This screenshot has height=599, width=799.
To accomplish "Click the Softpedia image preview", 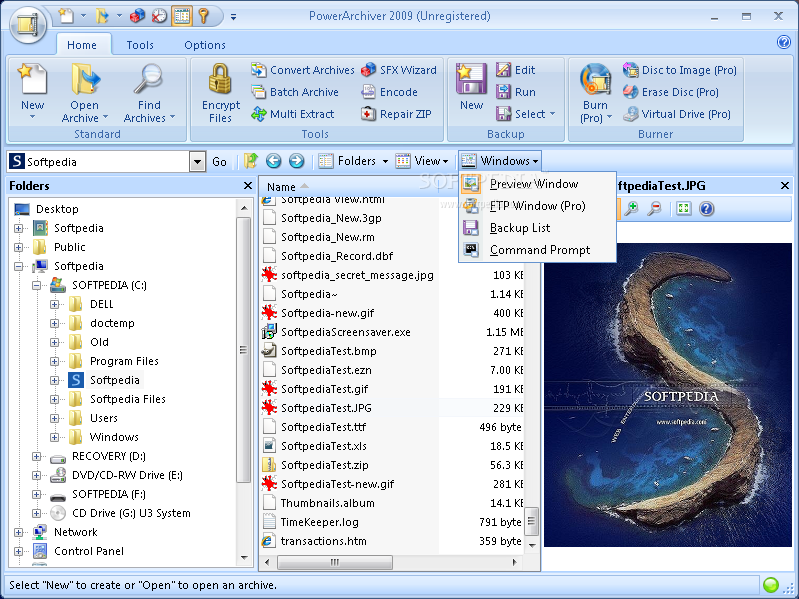I will [x=668, y=395].
